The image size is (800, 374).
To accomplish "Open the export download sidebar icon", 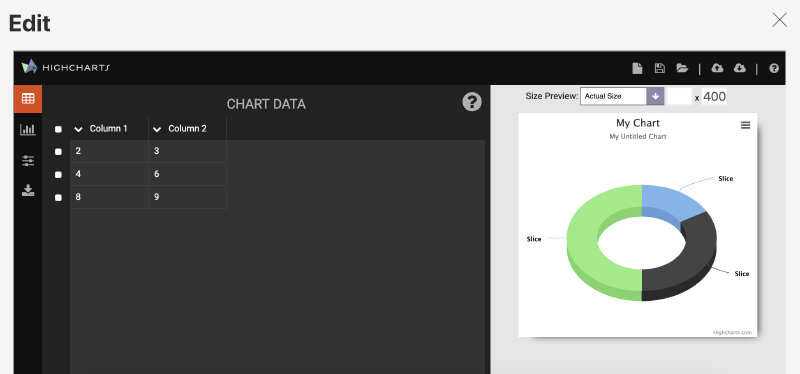I will [x=28, y=191].
